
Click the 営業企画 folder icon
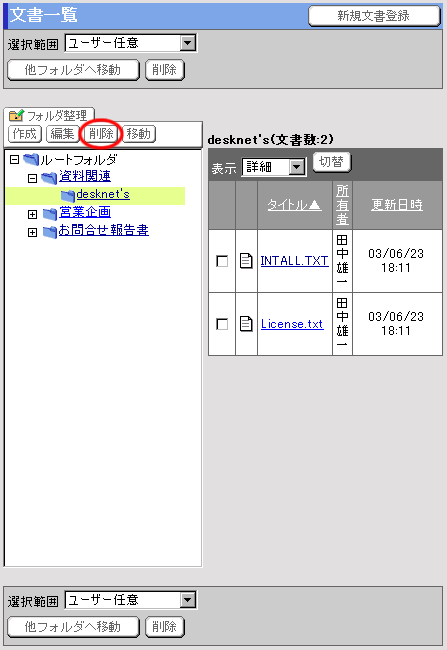[x=50, y=214]
